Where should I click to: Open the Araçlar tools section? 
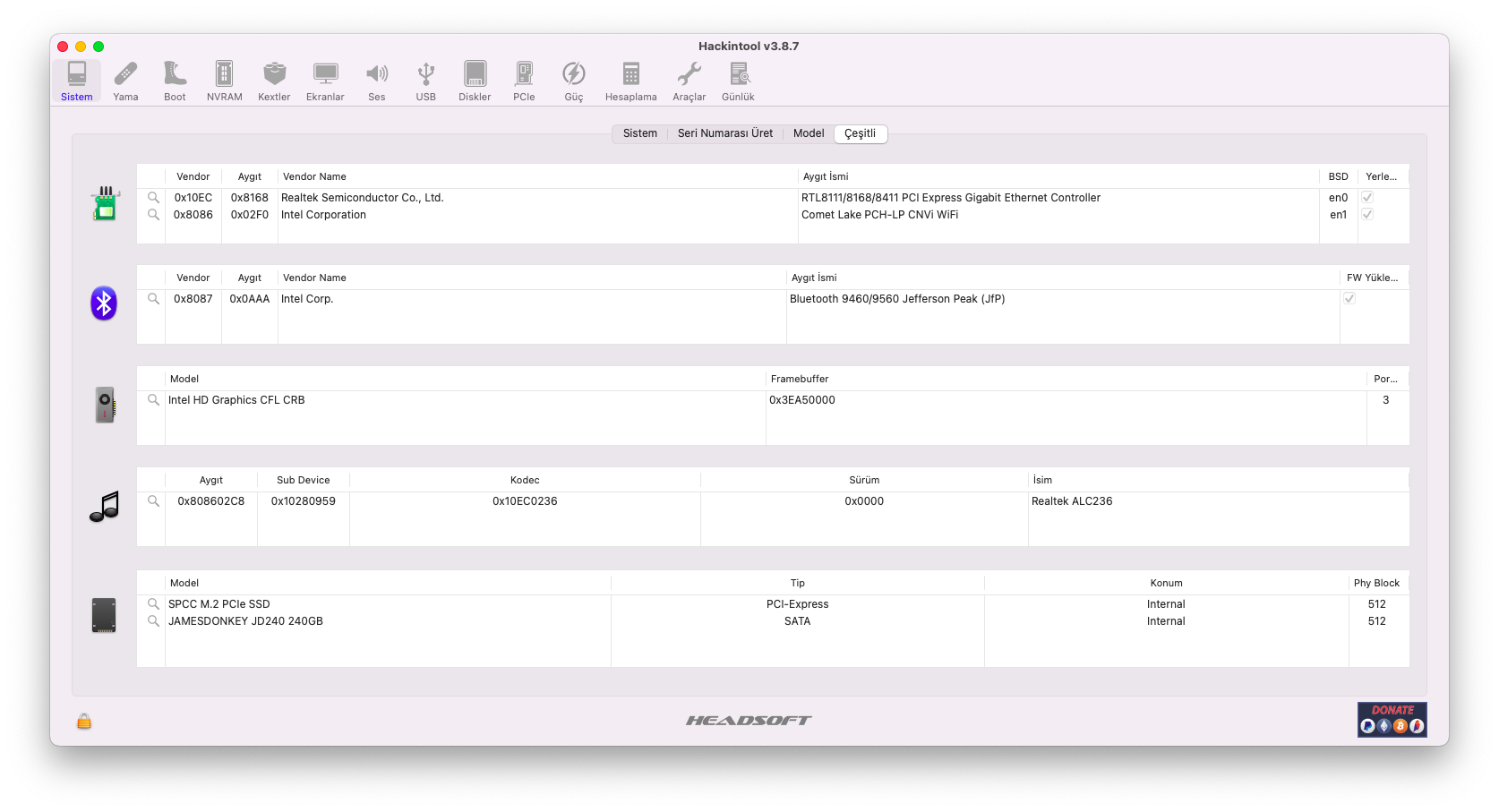689,81
